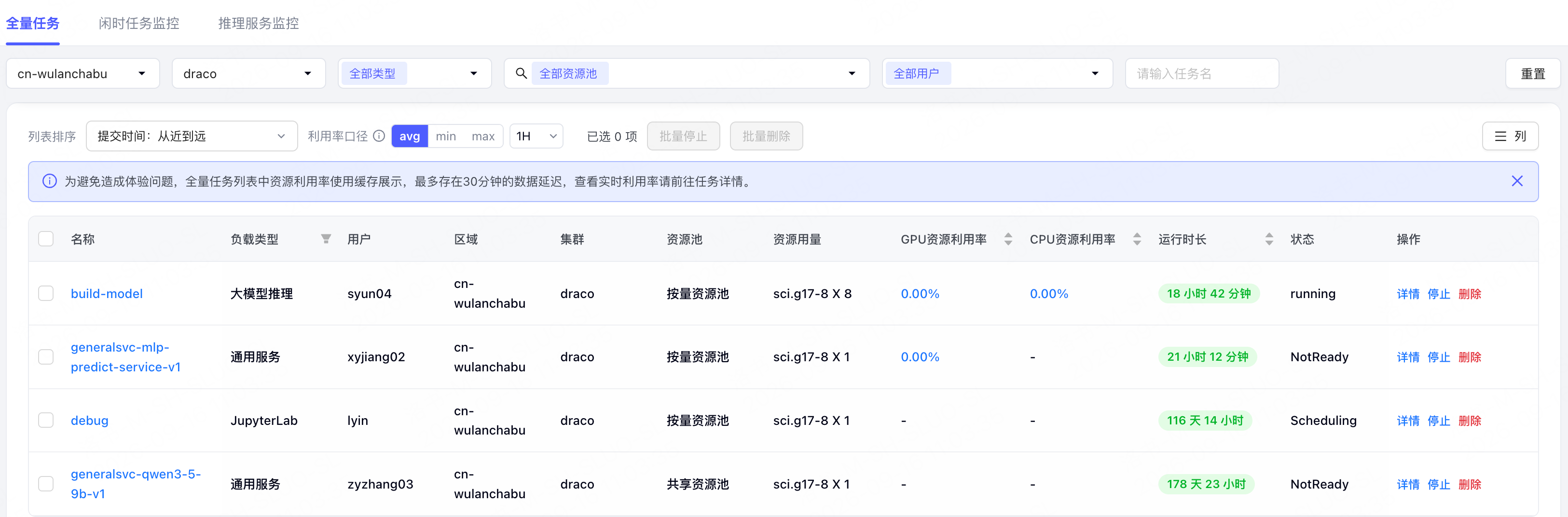The height and width of the screenshot is (517, 1568).
Task: Open the generalsvc-qwen3-5-9b-v1 task link
Action: (x=136, y=484)
